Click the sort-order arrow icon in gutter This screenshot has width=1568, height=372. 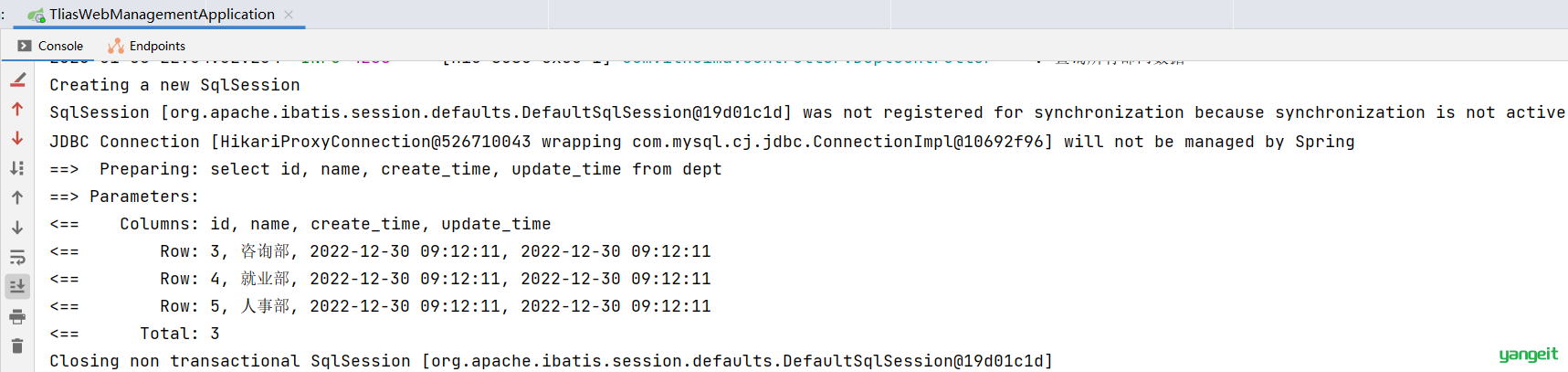17,168
